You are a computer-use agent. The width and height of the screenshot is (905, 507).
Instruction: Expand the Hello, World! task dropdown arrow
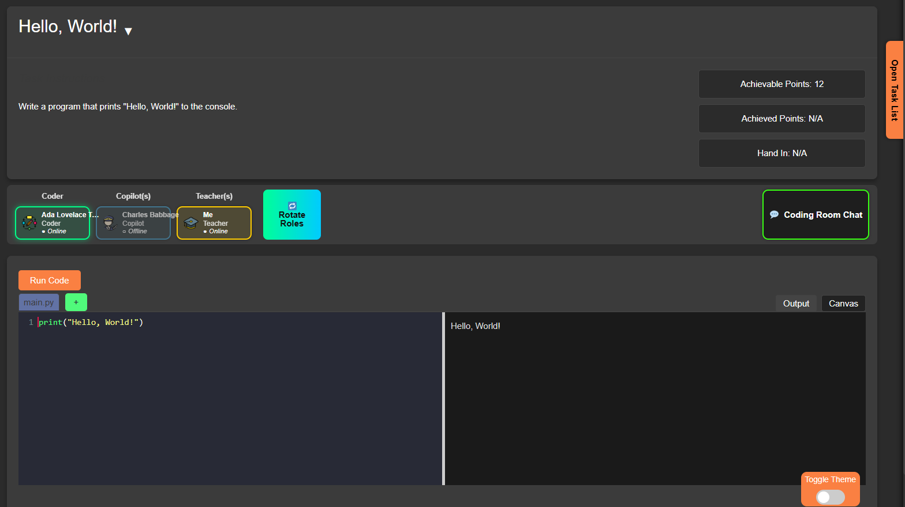pyautogui.click(x=128, y=31)
